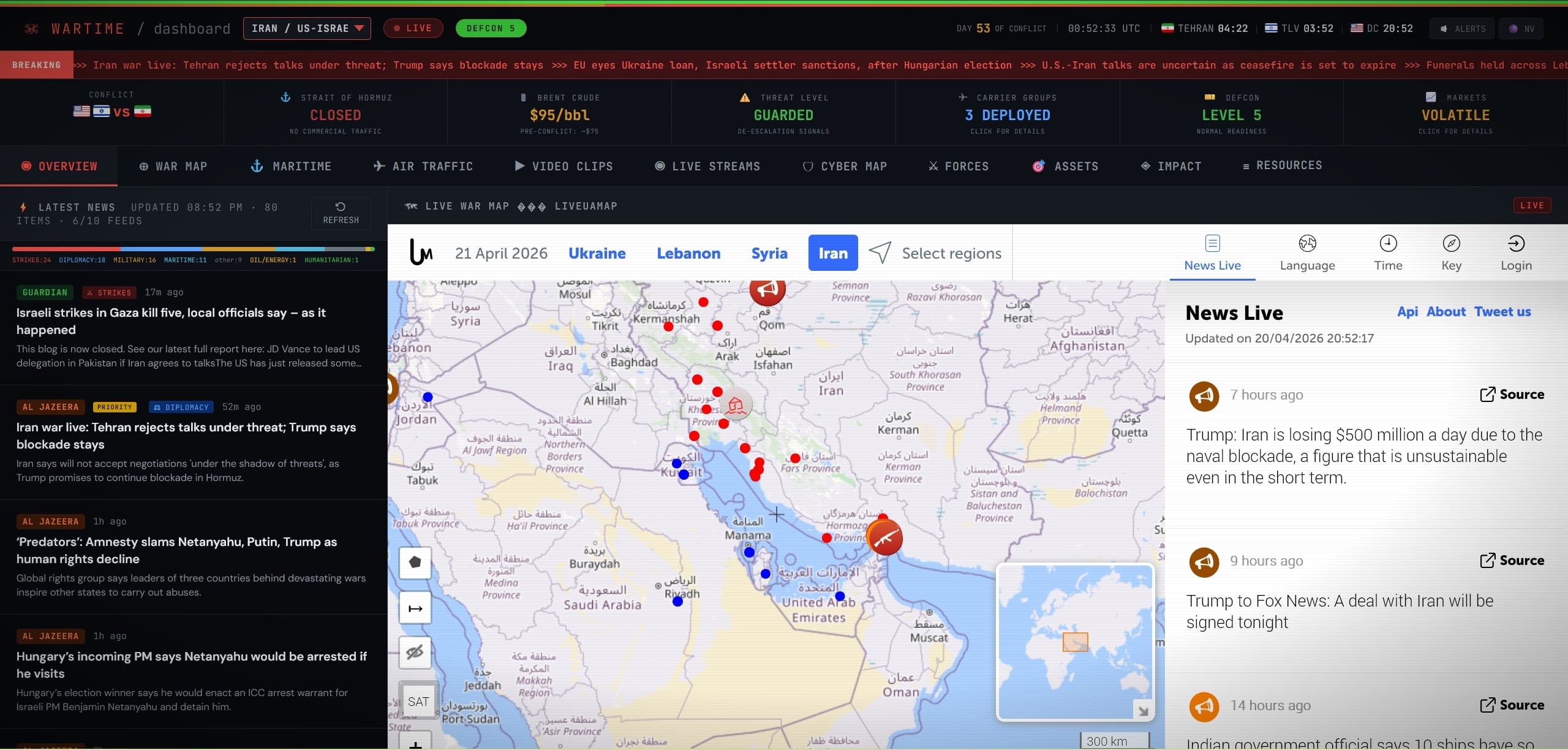The width and height of the screenshot is (1568, 750).
Task: Expand DEFCON Level 5 details
Action: (1231, 115)
